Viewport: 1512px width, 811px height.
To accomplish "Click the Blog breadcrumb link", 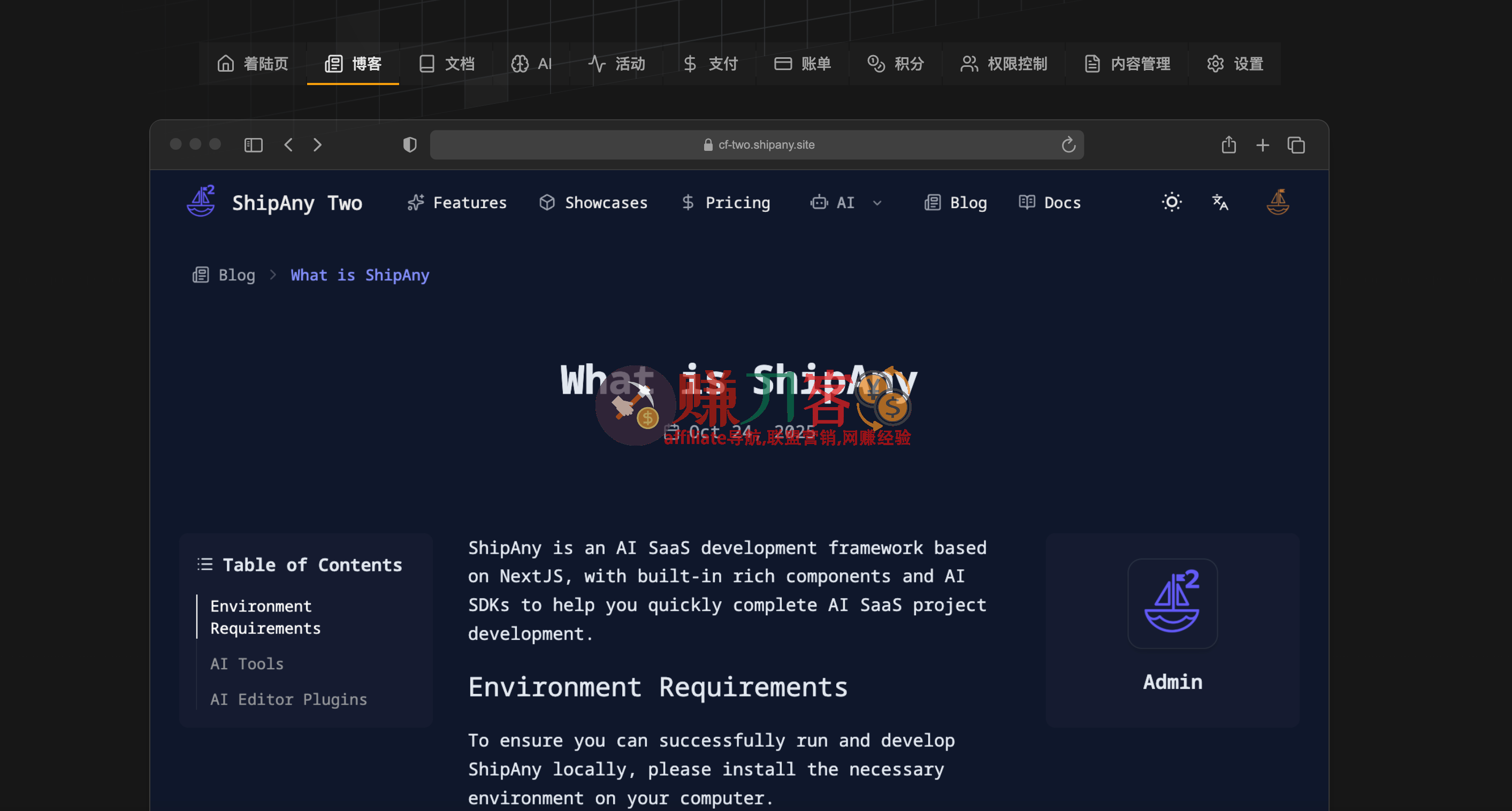I will click(237, 275).
